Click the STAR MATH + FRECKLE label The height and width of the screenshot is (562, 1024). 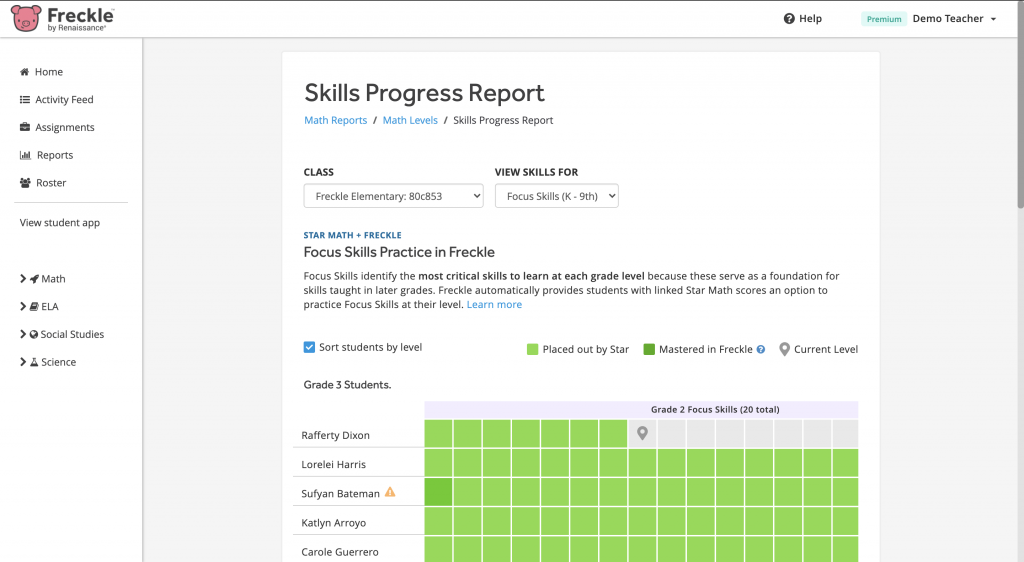point(353,235)
